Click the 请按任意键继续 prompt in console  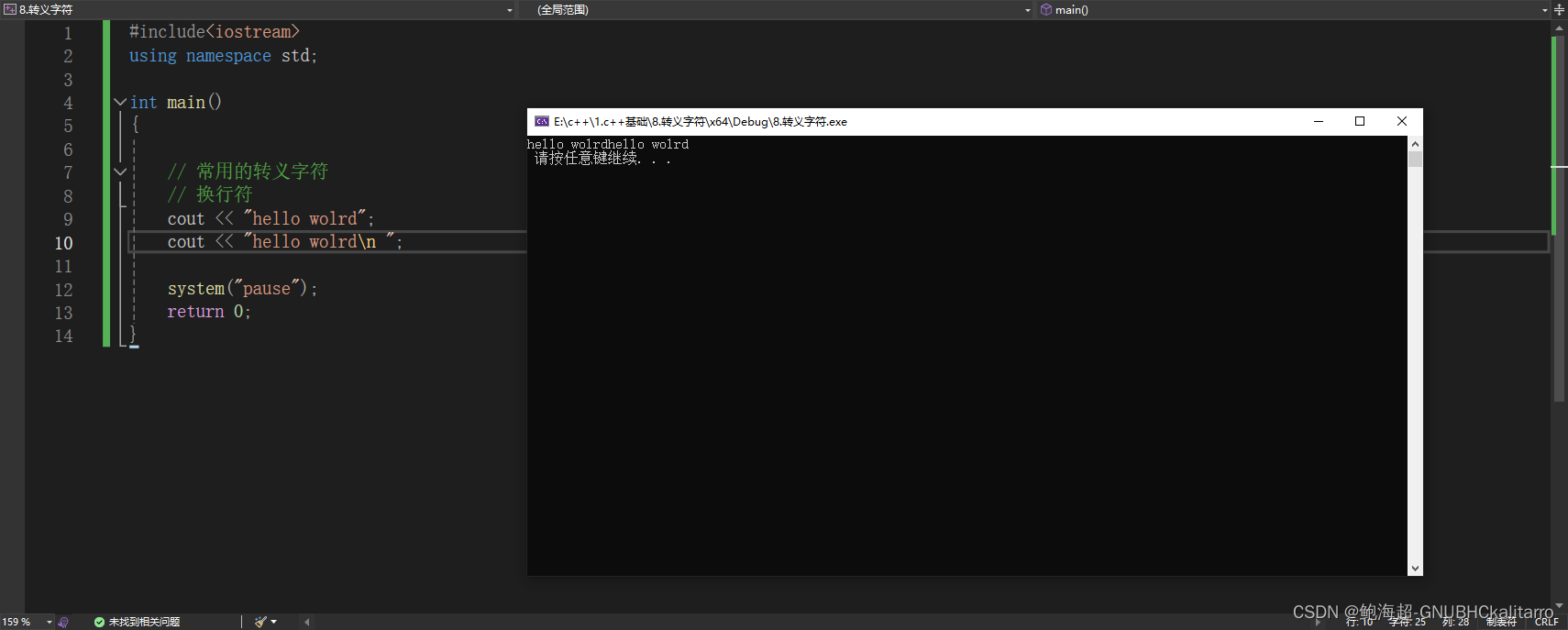tap(602, 159)
